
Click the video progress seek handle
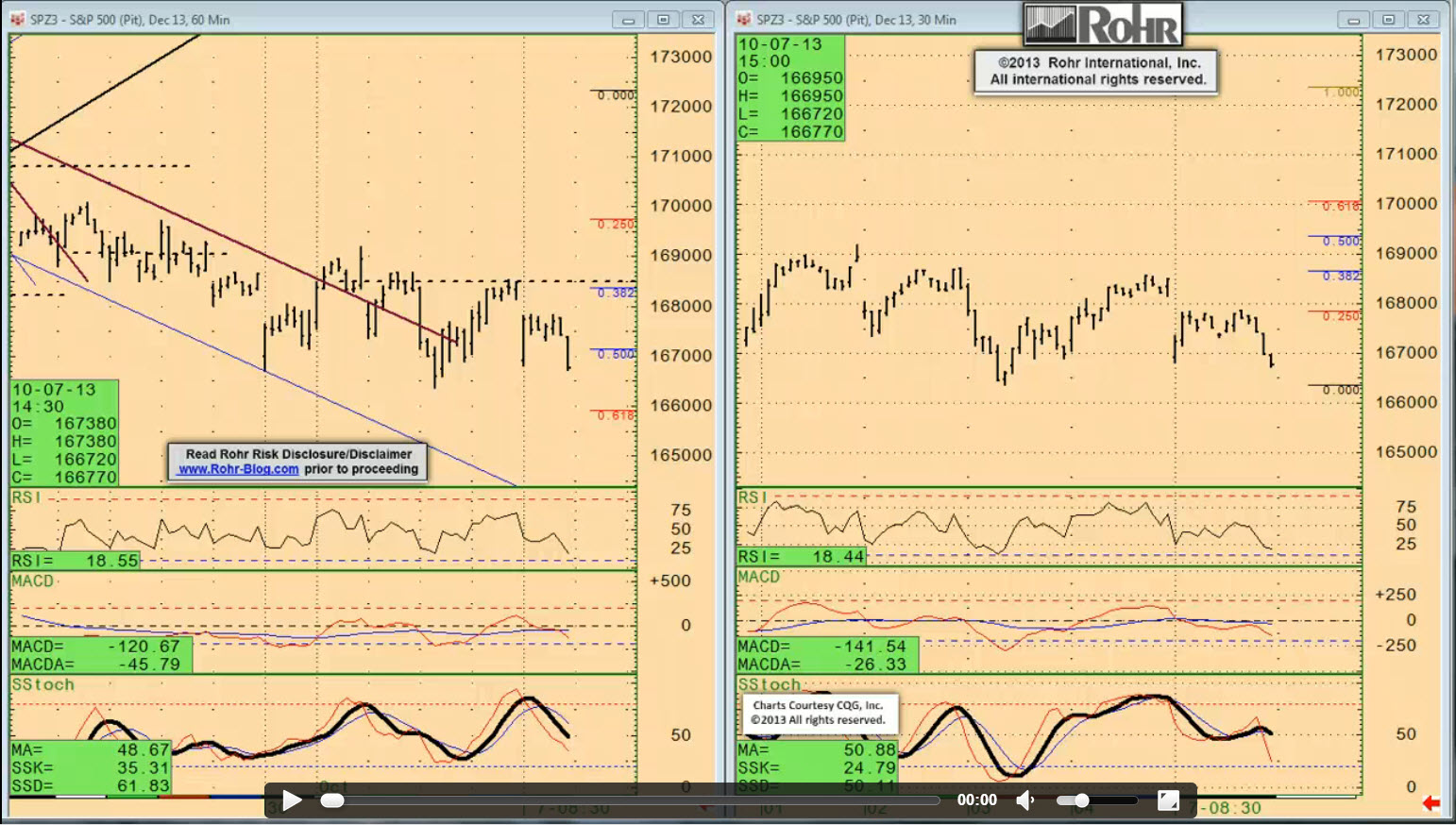pos(332,800)
